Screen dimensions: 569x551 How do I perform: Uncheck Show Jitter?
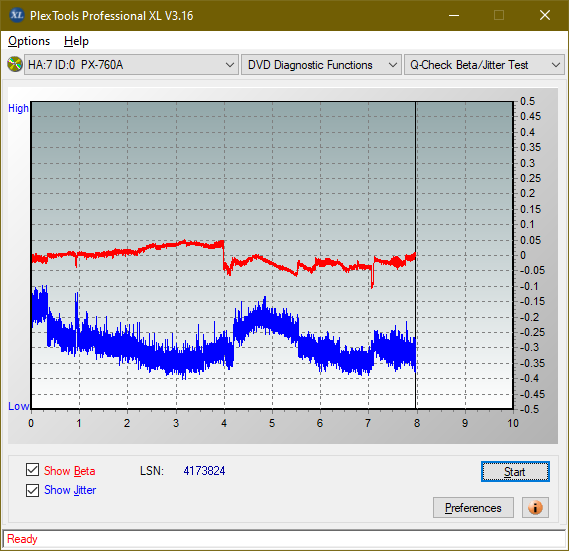[x=32, y=490]
